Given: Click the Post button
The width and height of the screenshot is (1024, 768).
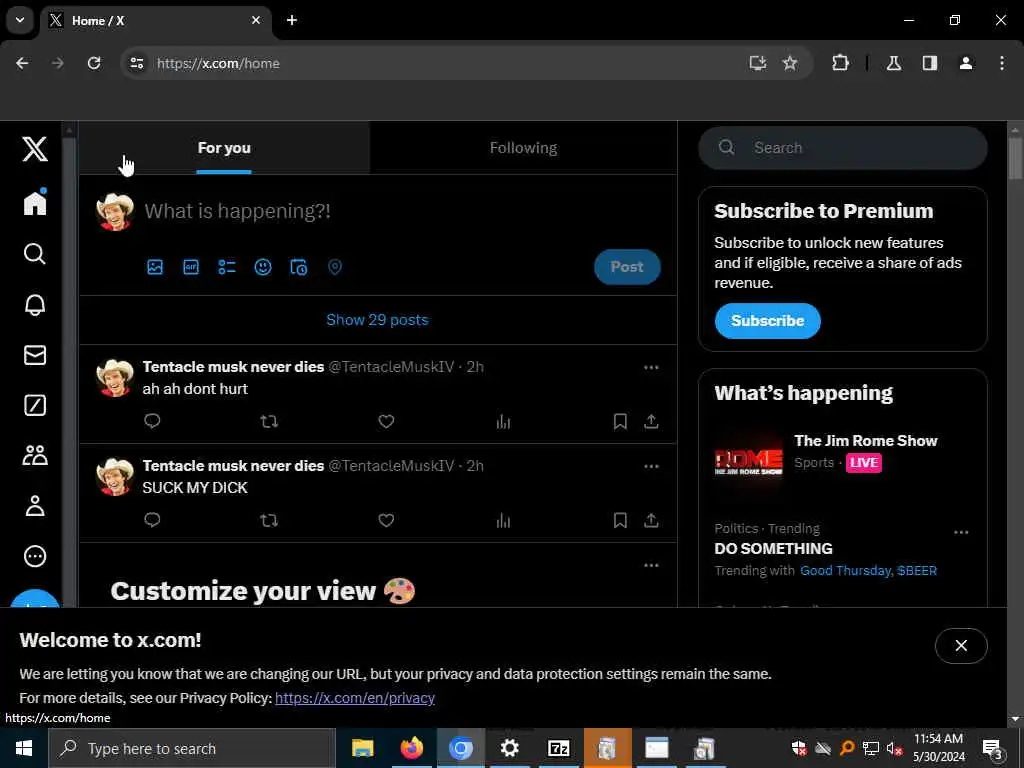Looking at the screenshot, I should pyautogui.click(x=627, y=266).
